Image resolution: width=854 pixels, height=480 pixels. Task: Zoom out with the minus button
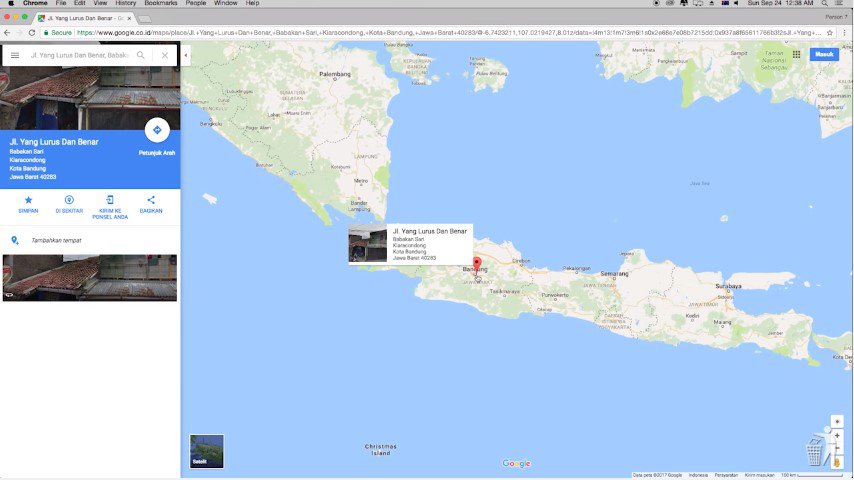click(x=837, y=448)
